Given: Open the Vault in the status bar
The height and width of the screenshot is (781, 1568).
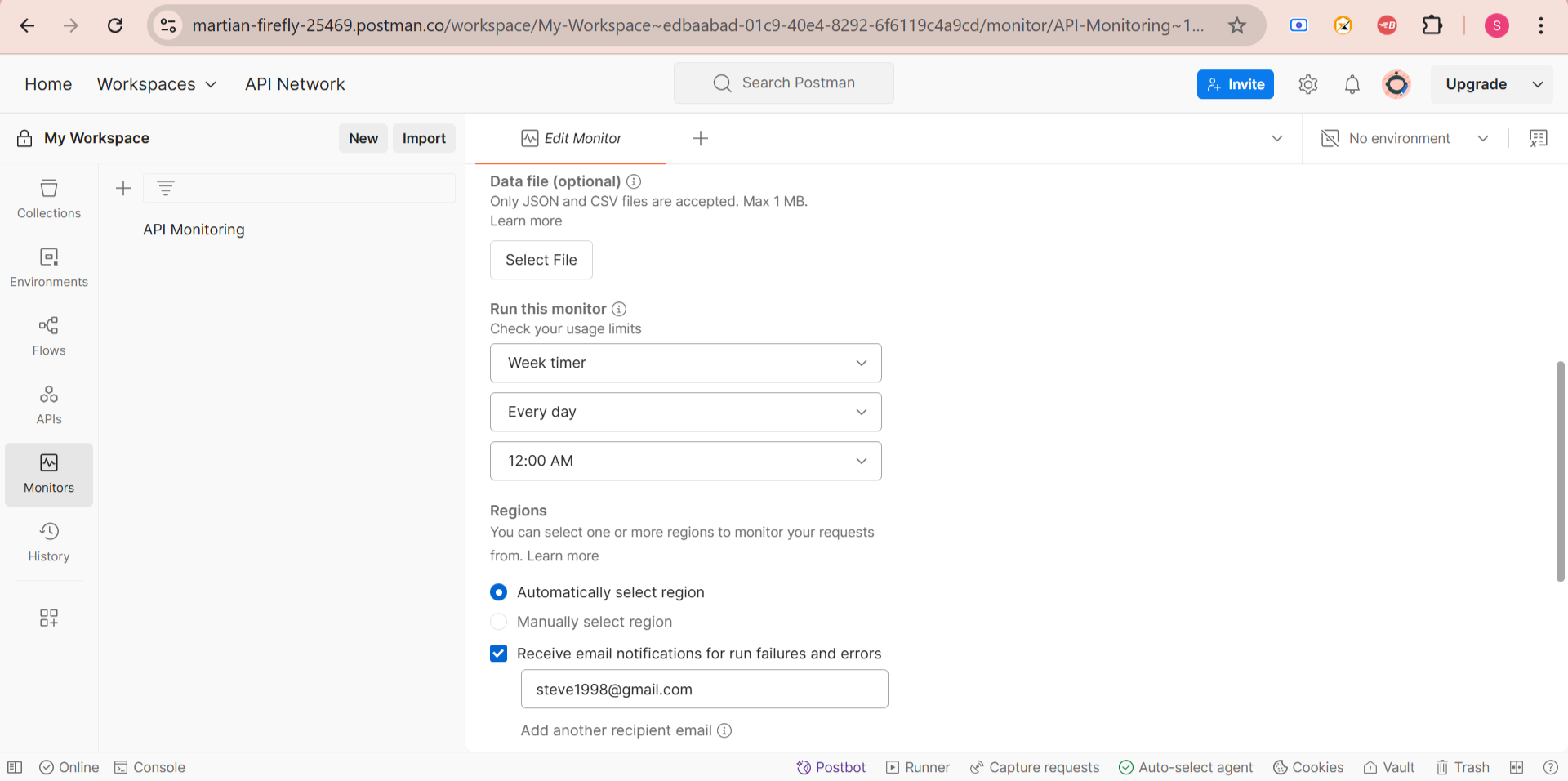Looking at the screenshot, I should click(x=1389, y=767).
